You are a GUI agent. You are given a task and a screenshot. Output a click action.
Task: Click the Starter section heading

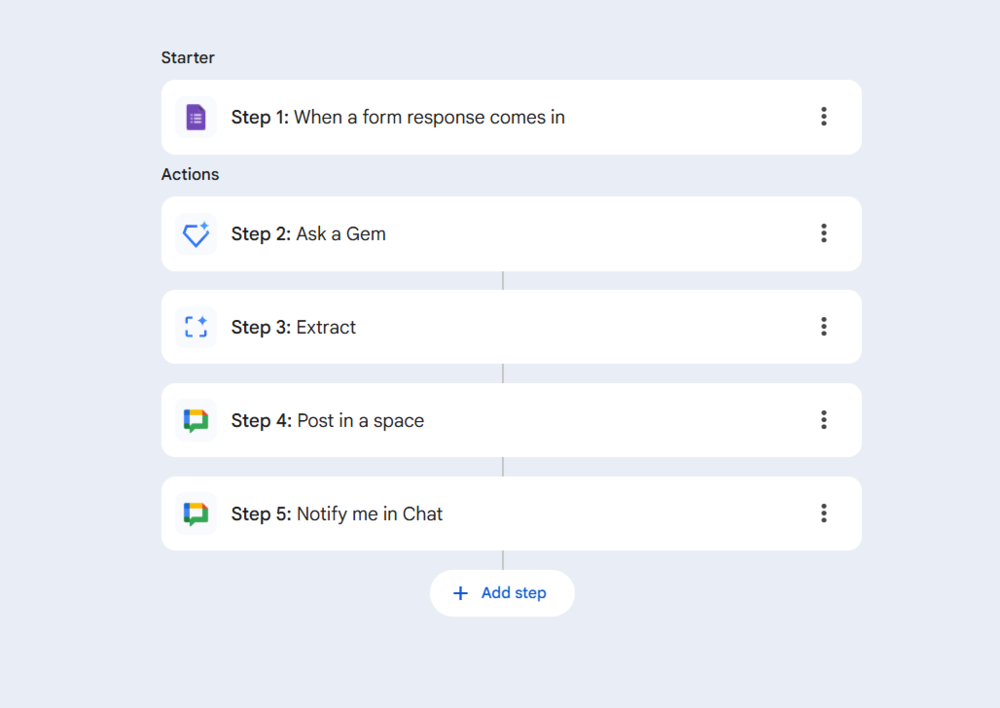point(188,58)
